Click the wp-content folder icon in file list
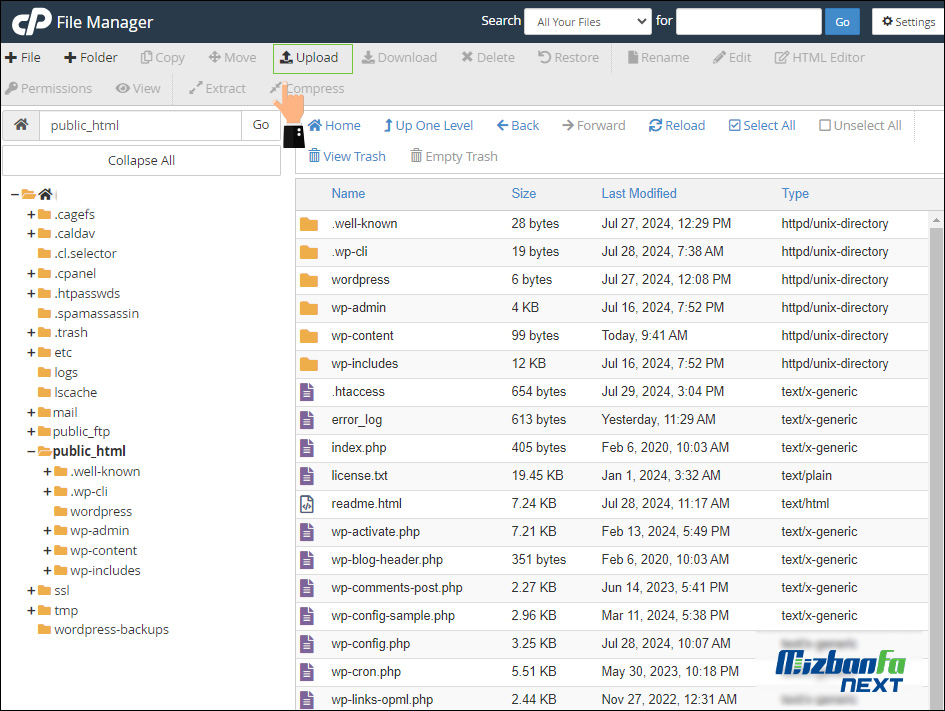The height and width of the screenshot is (711, 945). tap(309, 336)
